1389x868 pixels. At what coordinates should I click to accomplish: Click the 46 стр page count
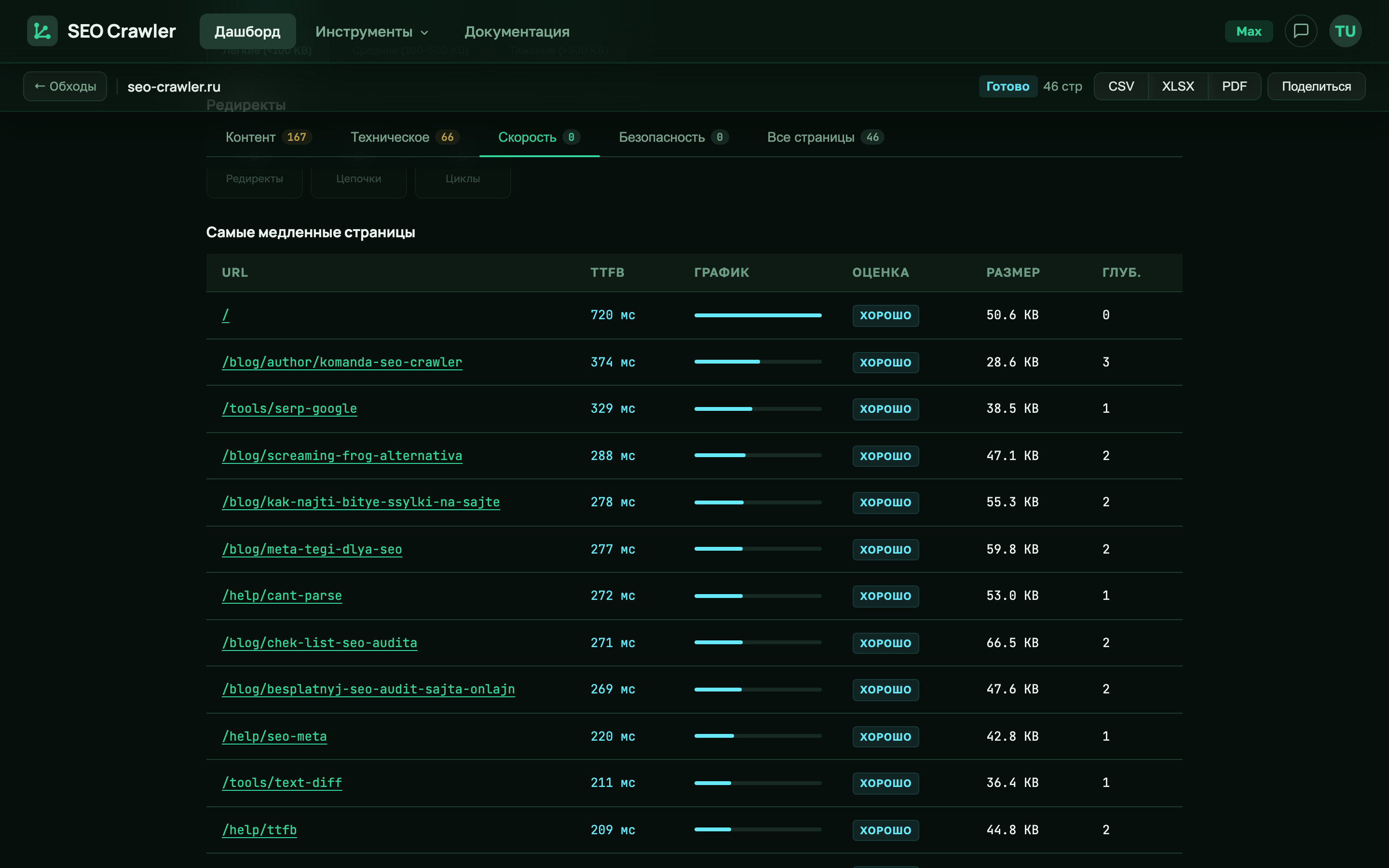pyautogui.click(x=1062, y=86)
